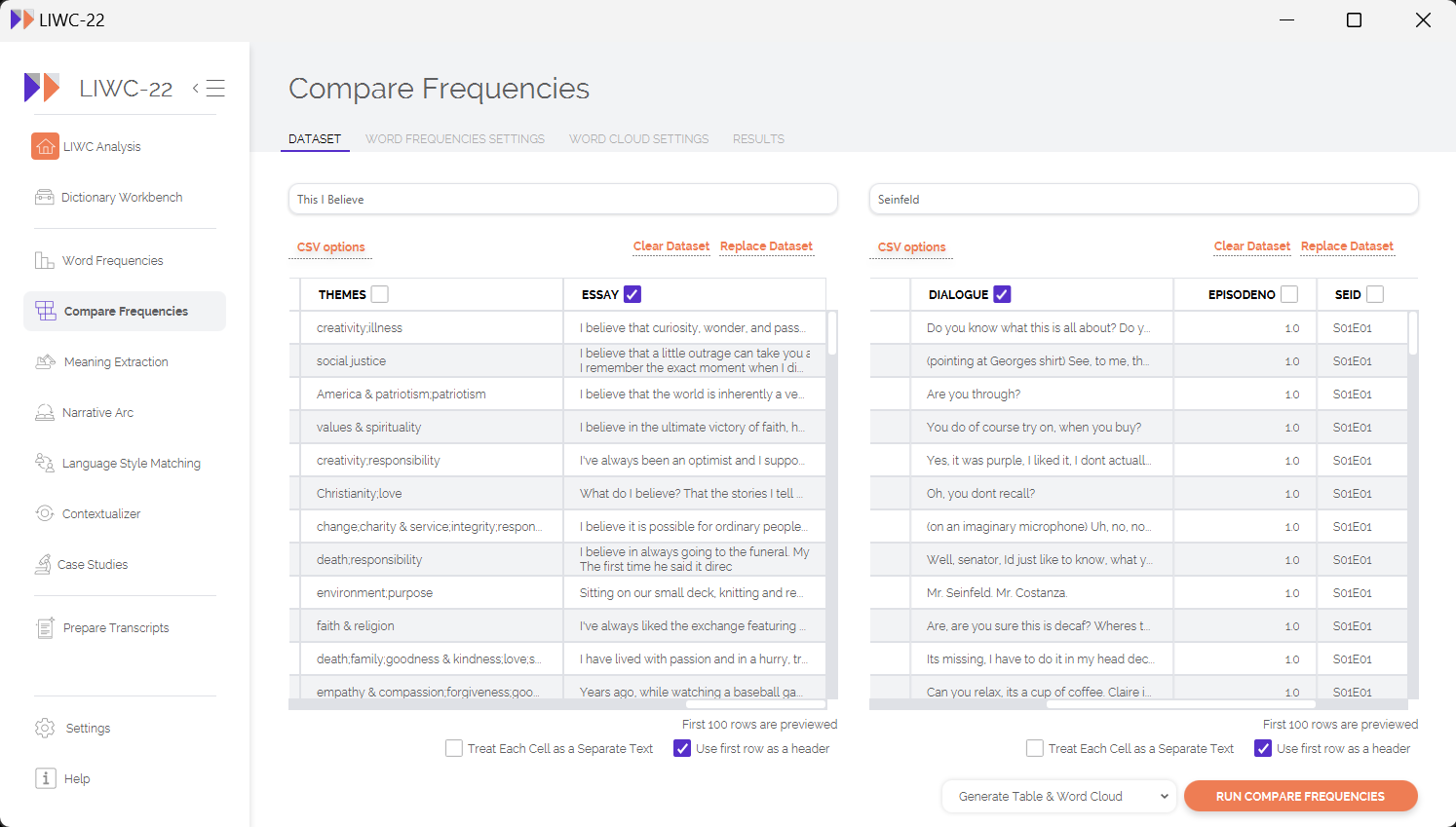Select 'Mr. Seinfeld. Mr. Costanza.' cell
The image size is (1456, 827).
[1042, 592]
